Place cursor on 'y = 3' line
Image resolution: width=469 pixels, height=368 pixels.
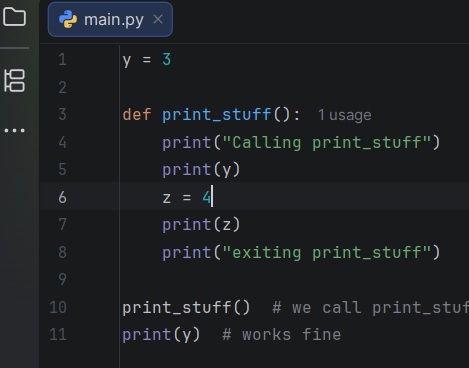(x=147, y=60)
